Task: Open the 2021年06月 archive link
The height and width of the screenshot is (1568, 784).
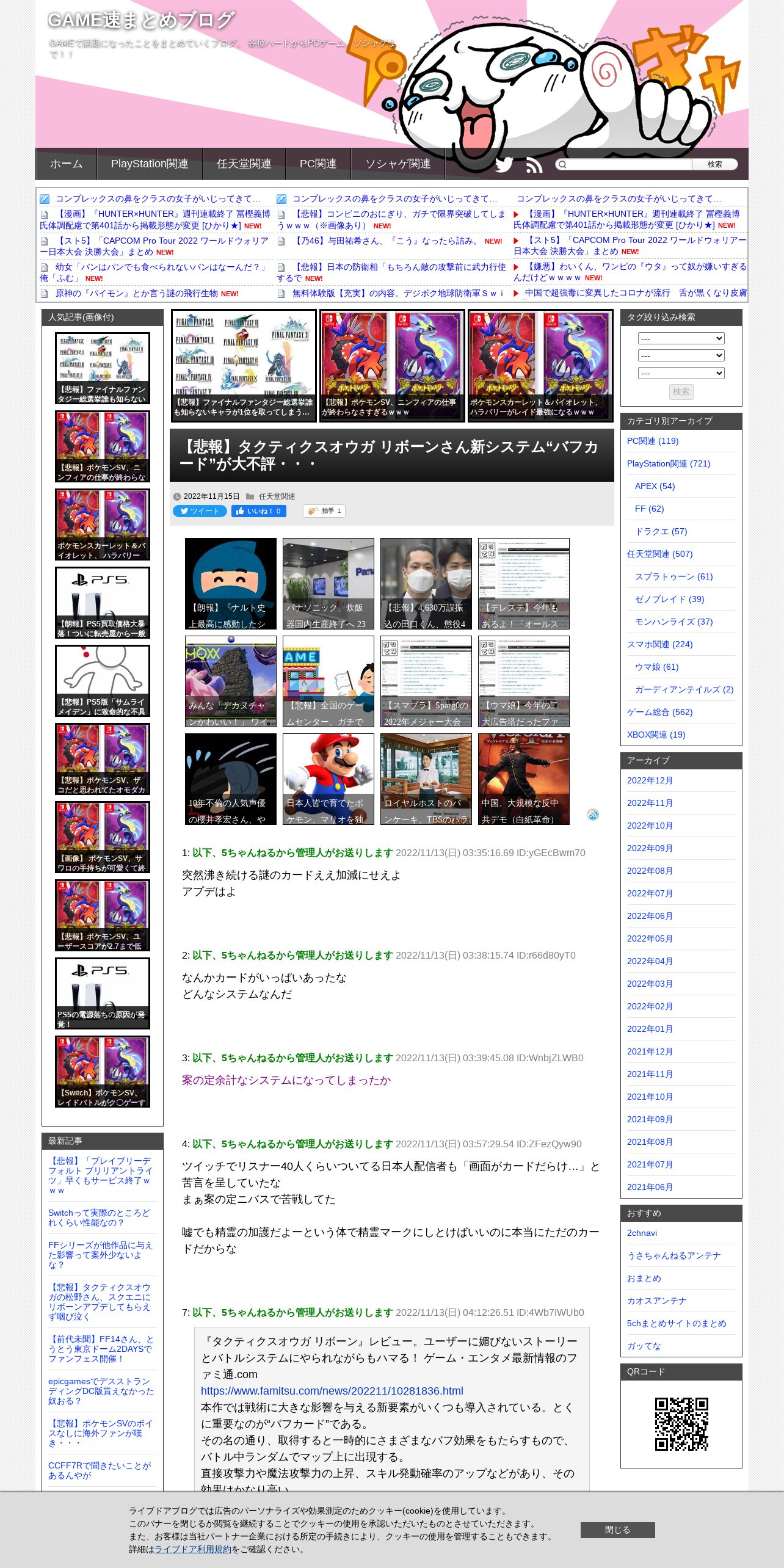Action: 650,1187
